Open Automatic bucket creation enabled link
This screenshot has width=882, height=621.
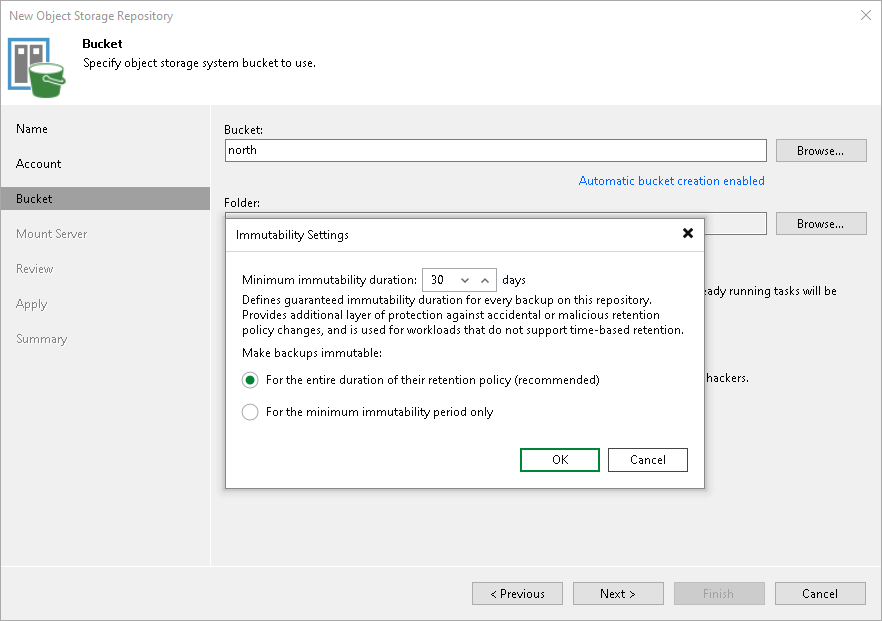671,181
